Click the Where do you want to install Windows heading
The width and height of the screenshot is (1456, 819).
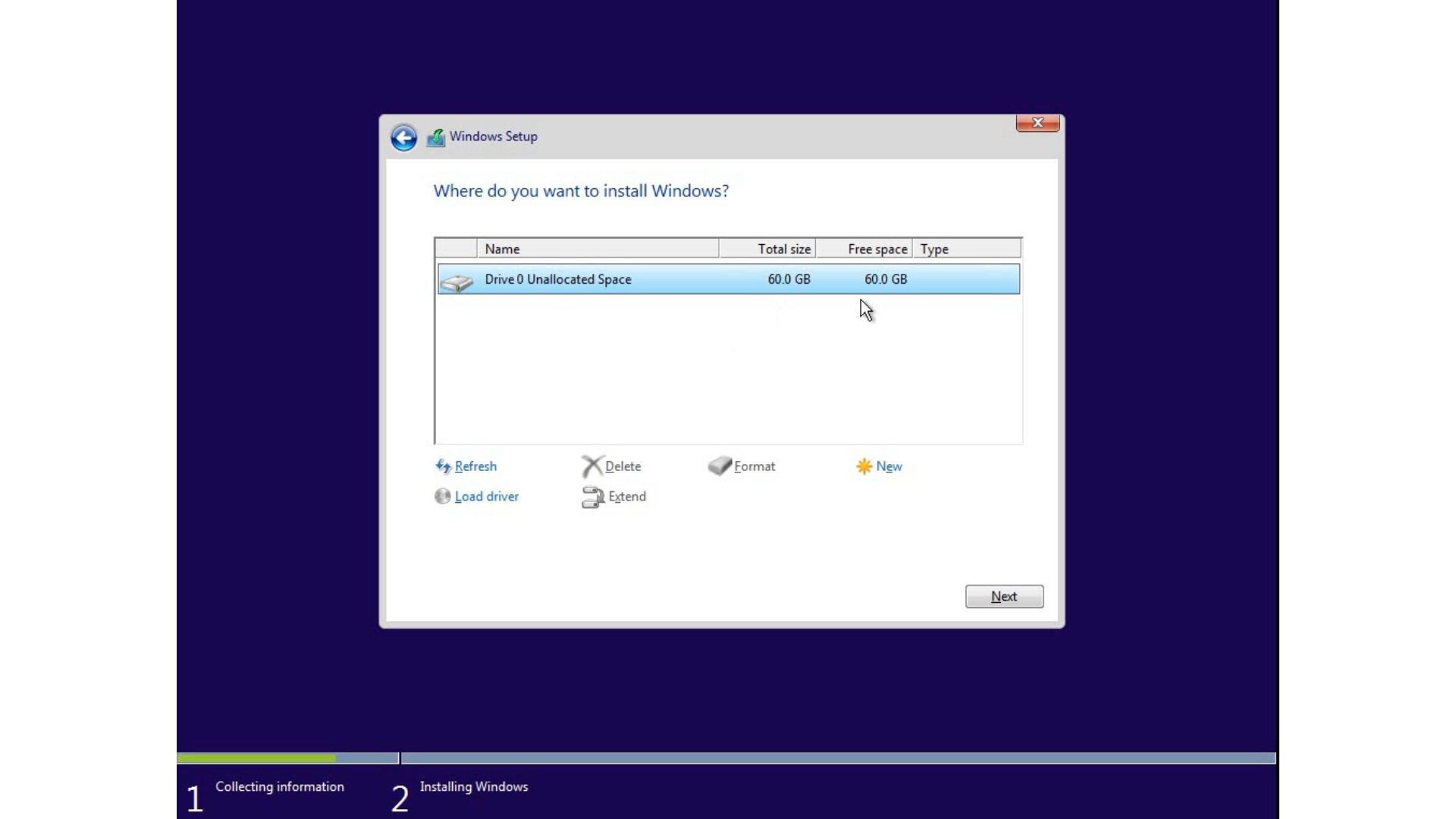point(581,191)
